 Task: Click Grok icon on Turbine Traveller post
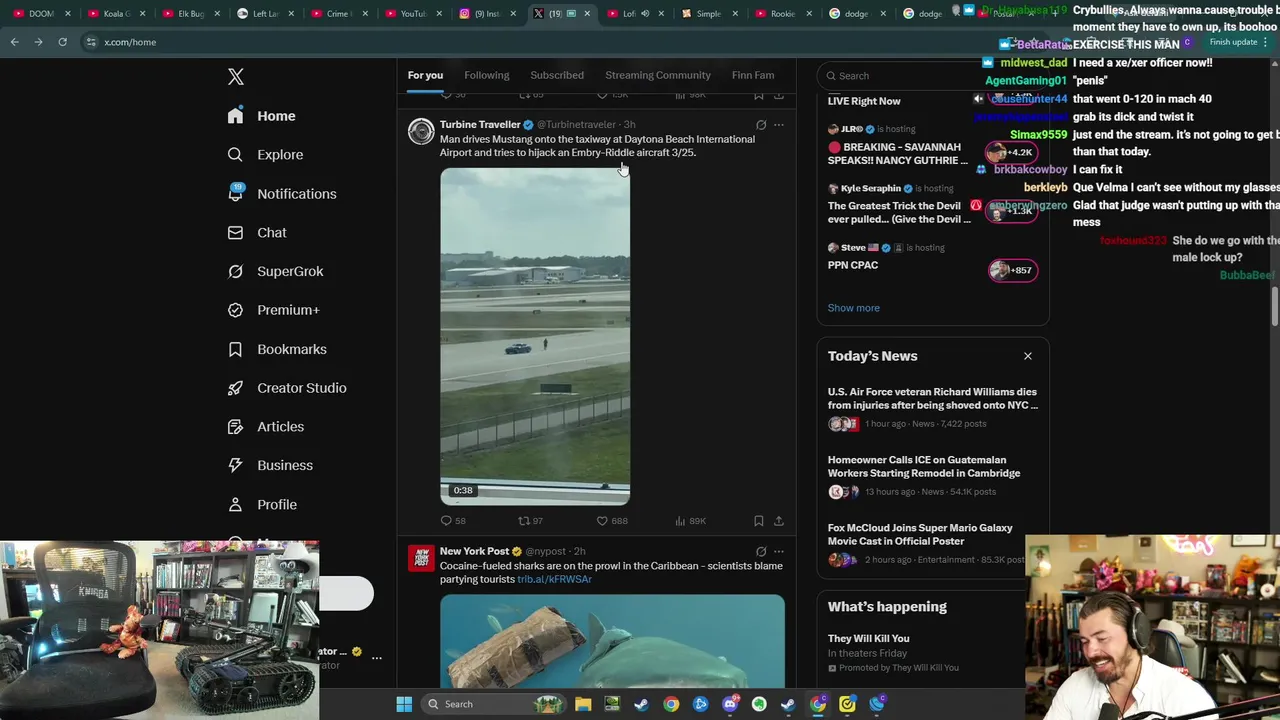pos(761,125)
